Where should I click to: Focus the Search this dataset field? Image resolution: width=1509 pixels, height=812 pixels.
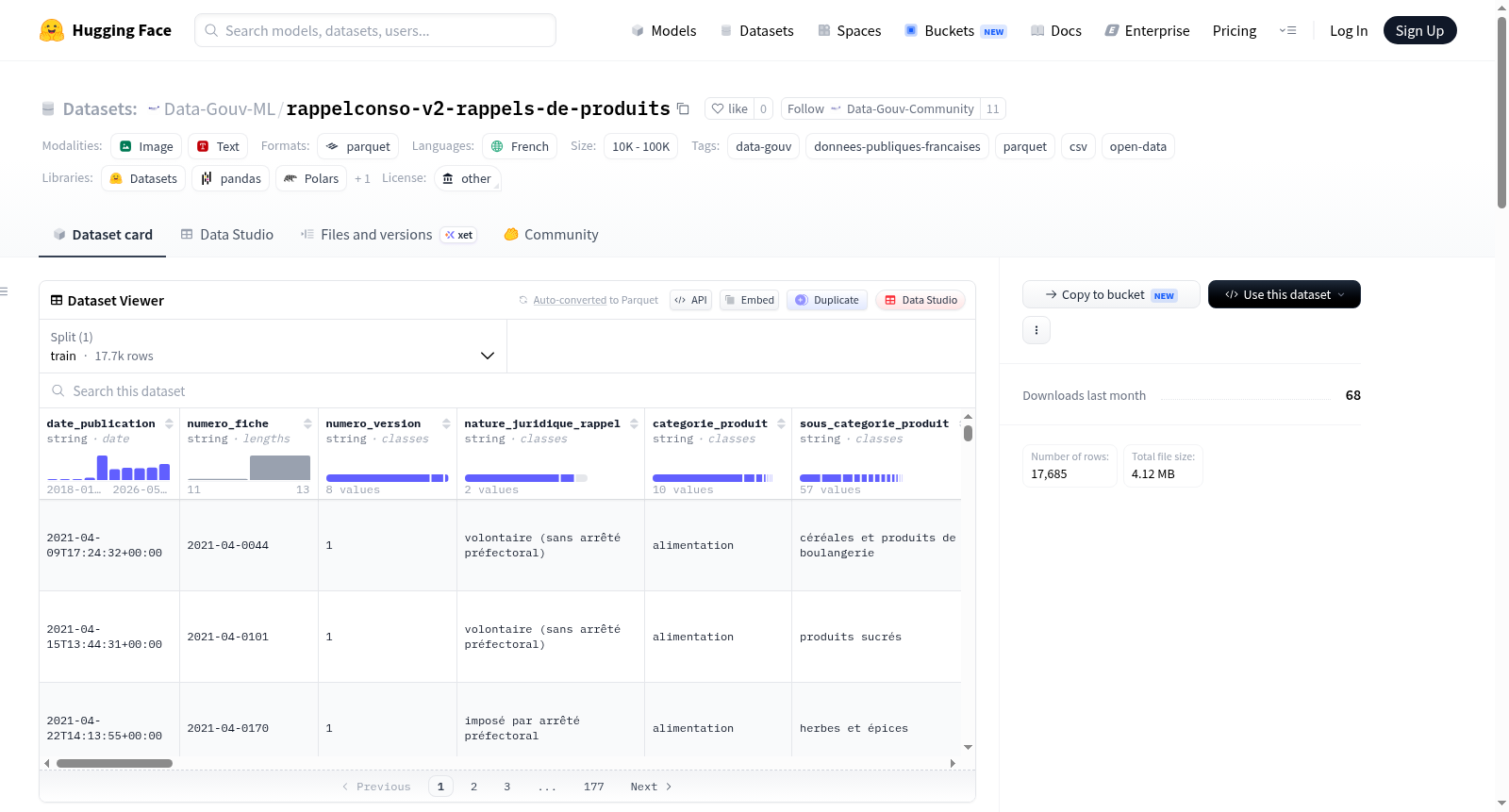pyautogui.click(x=507, y=390)
